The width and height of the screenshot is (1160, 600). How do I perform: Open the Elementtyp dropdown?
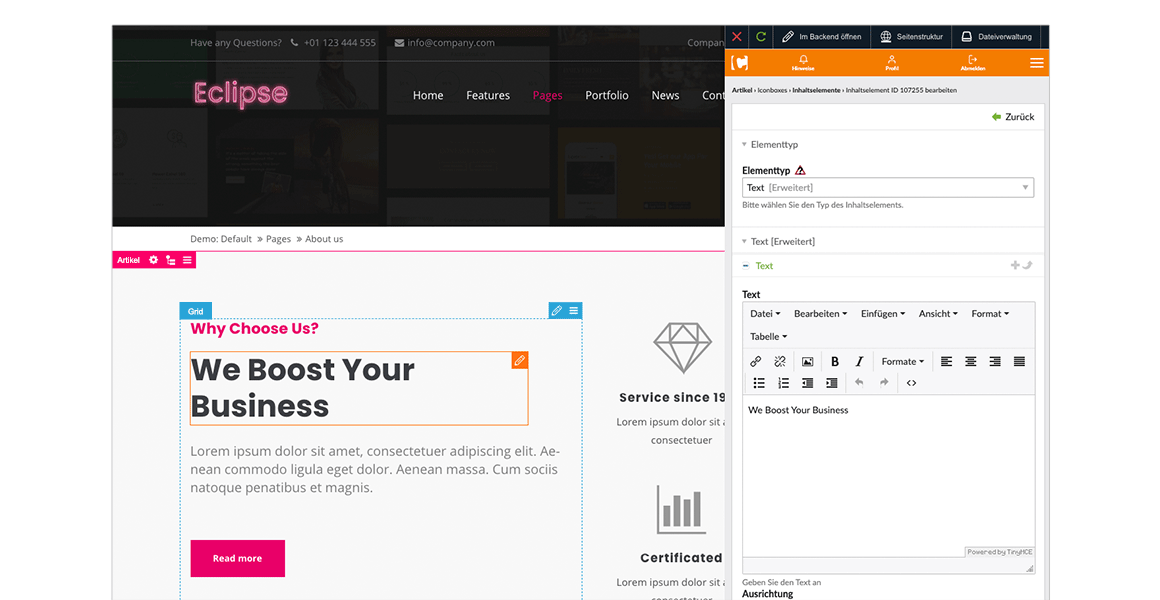(887, 188)
